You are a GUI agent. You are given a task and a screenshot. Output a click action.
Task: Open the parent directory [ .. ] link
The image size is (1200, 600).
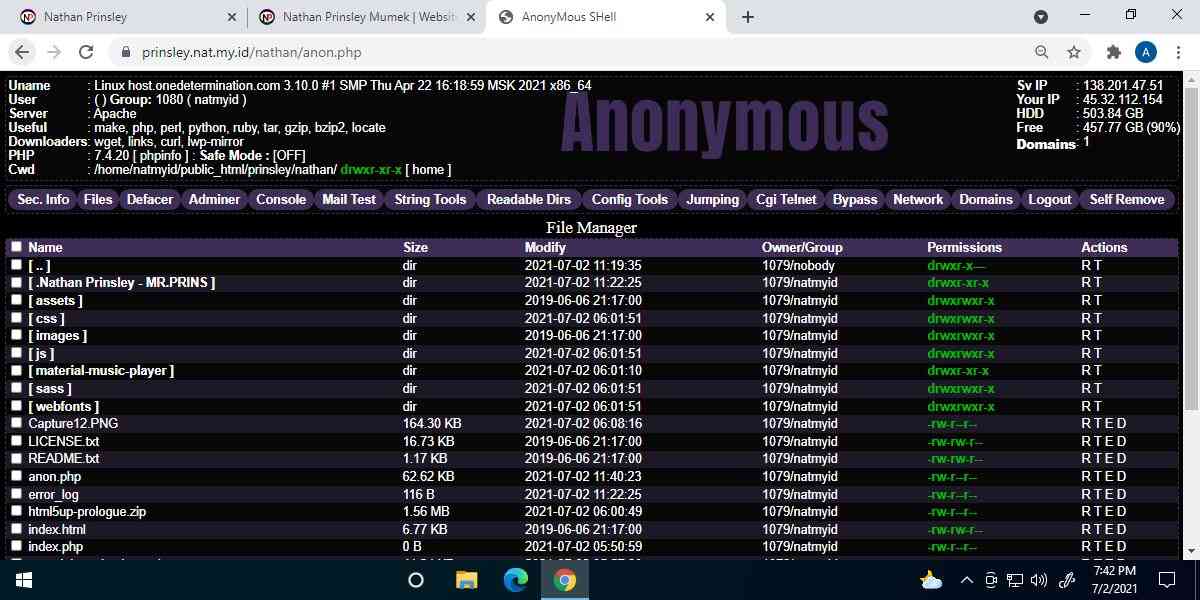click(40, 265)
